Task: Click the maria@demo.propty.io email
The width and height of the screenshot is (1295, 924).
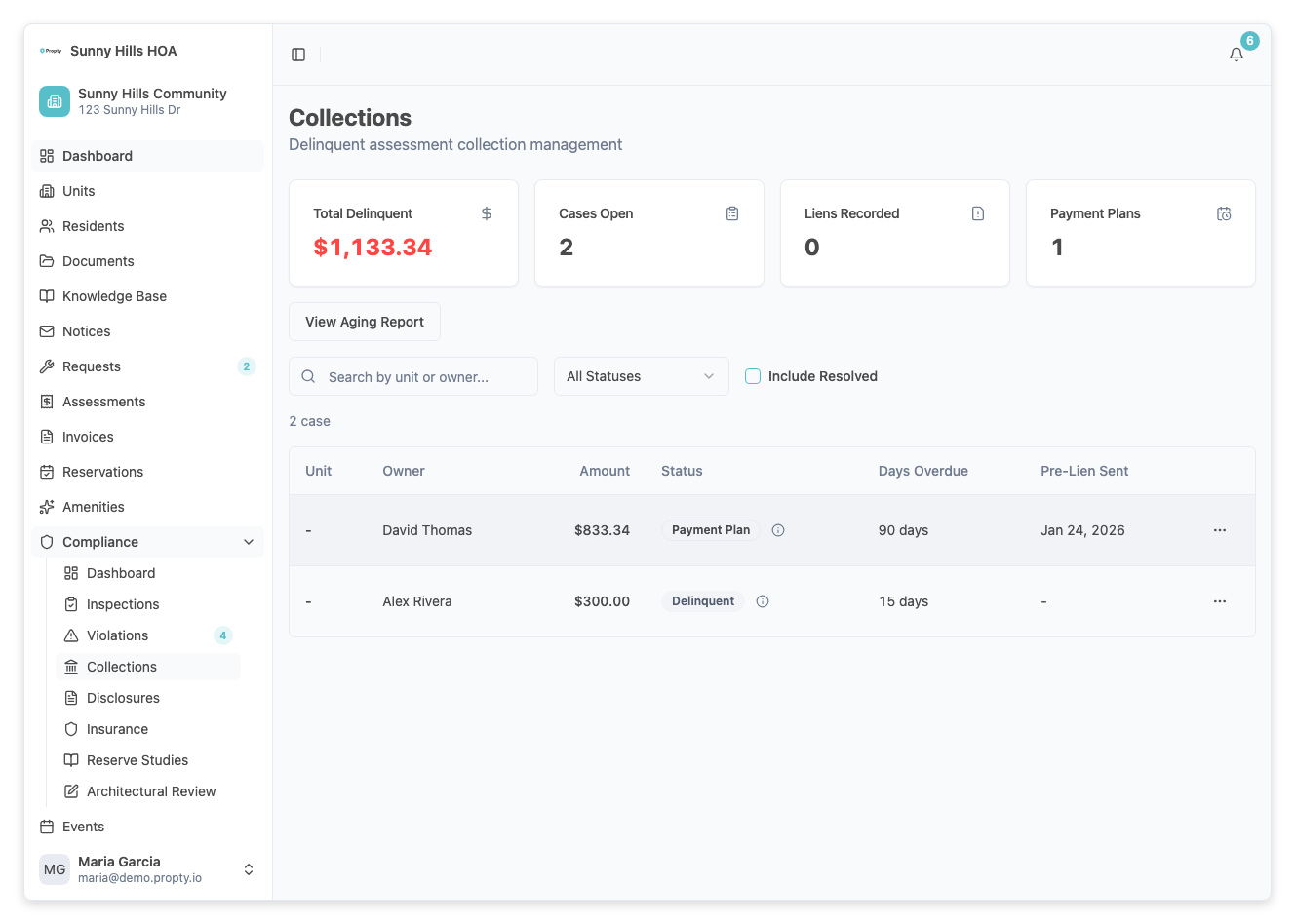Action: click(x=139, y=878)
